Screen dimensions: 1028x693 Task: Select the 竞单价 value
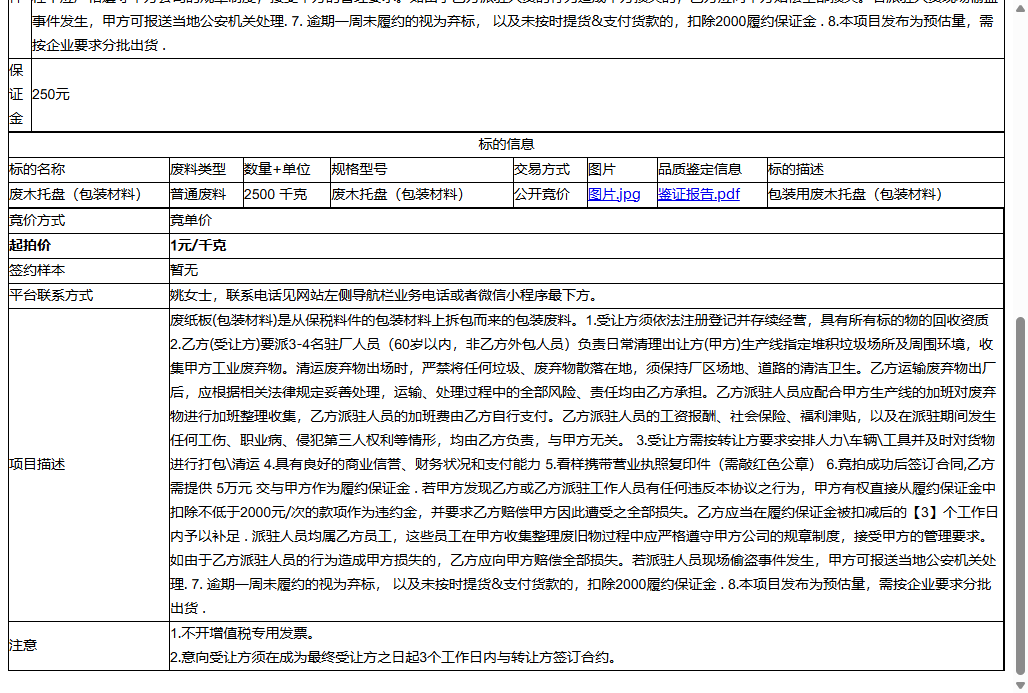coord(191,220)
